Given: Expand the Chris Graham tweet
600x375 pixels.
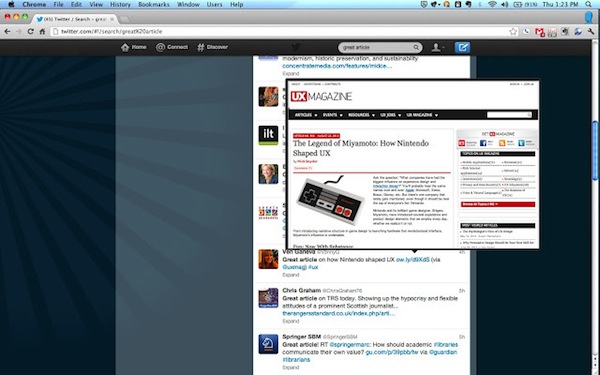Looking at the screenshot, I should point(291,321).
